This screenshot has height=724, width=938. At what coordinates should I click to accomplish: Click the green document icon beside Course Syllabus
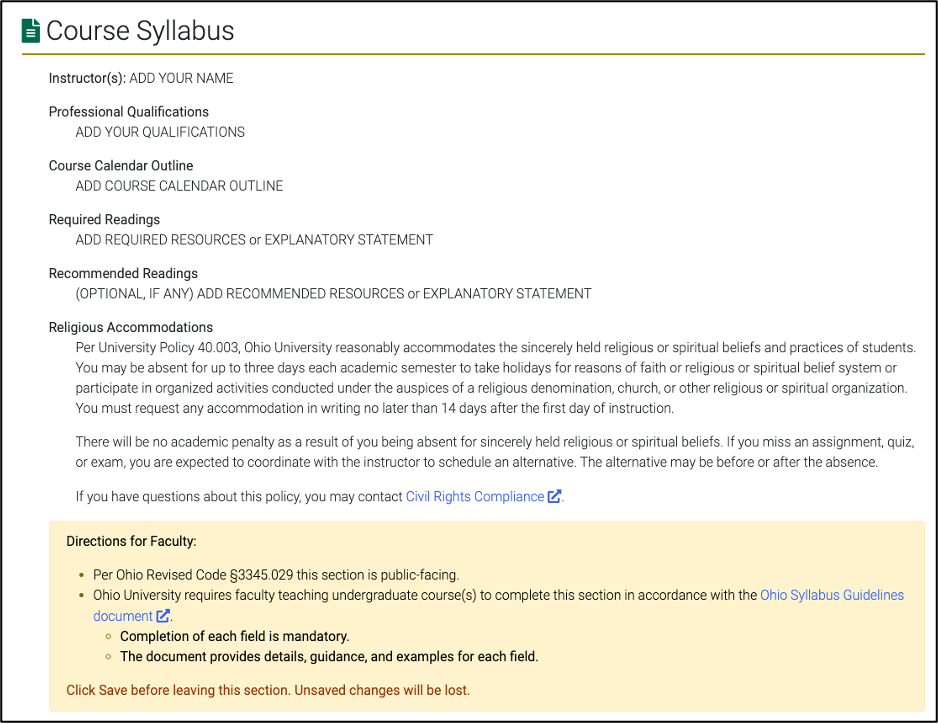pos(29,30)
